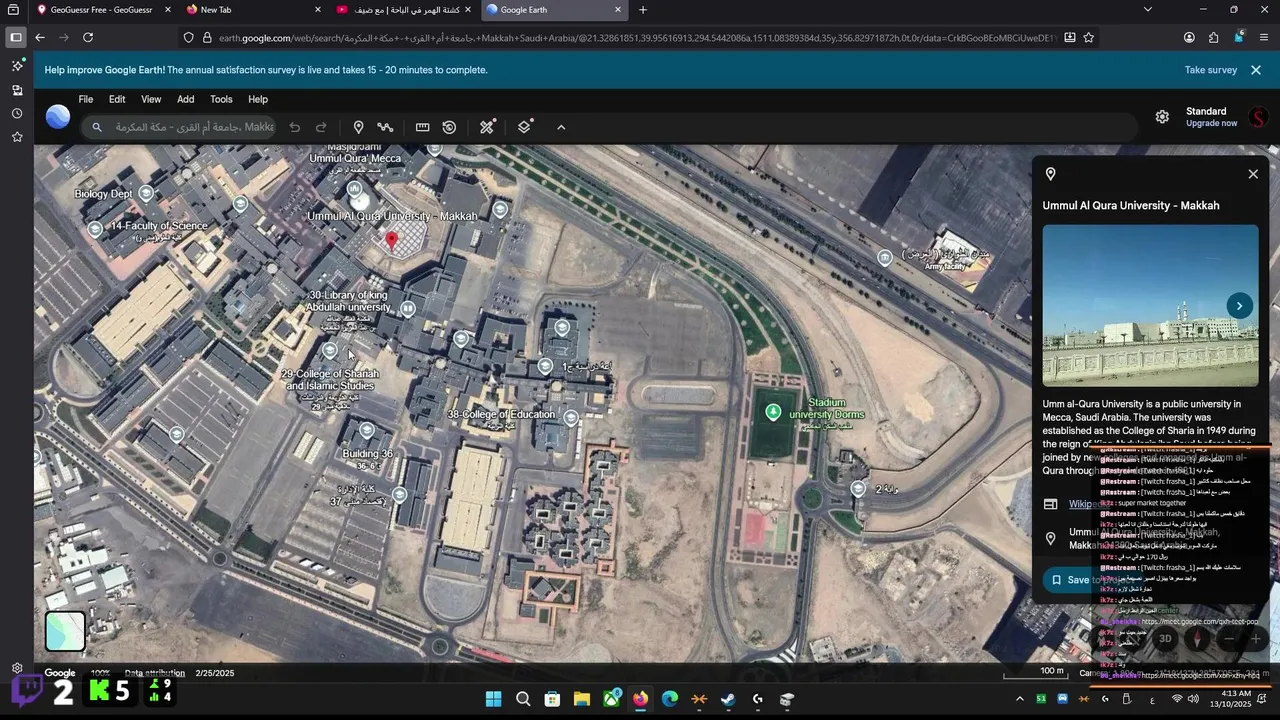Open the university photo thumbnail

click(x=1150, y=306)
